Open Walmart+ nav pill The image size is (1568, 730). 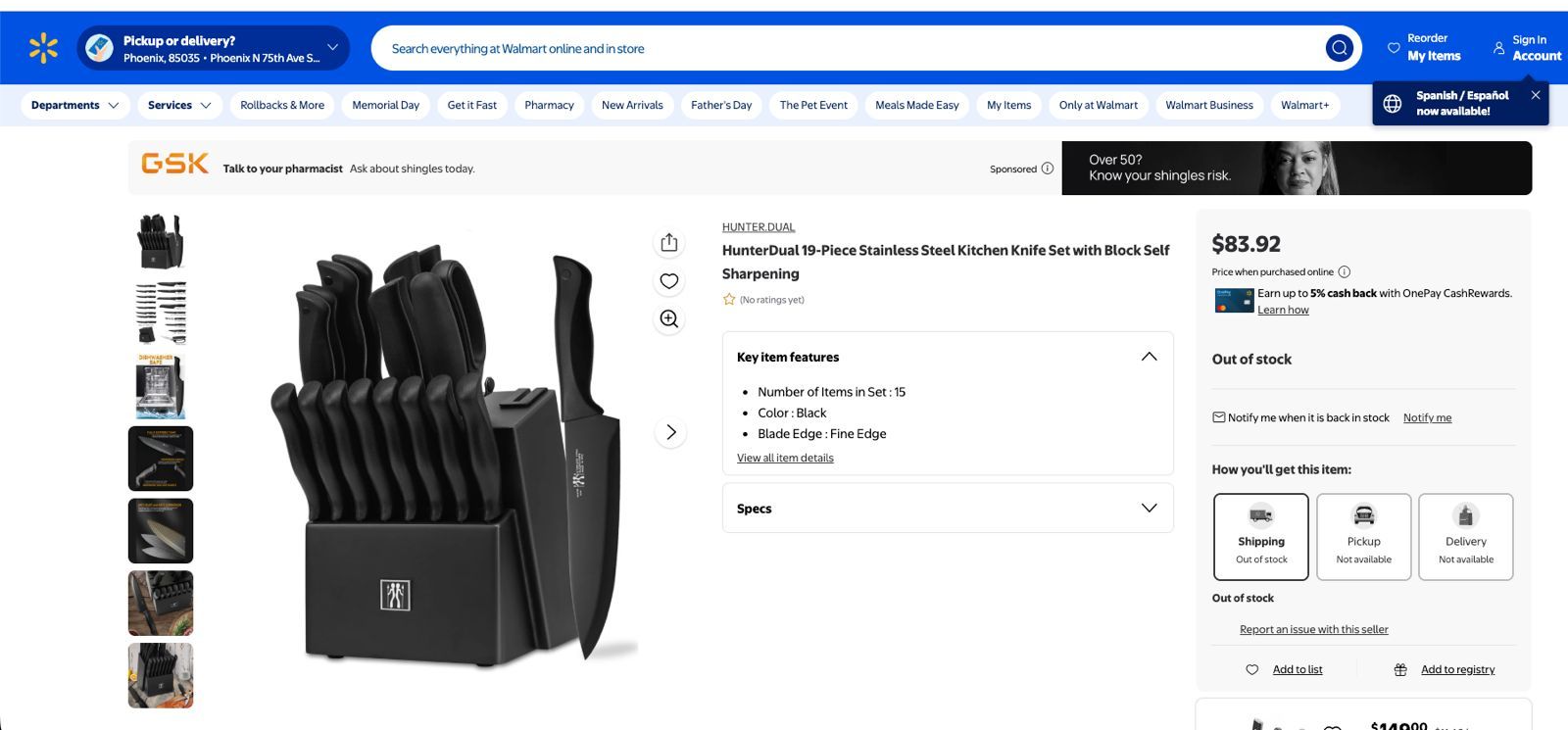tap(1305, 106)
